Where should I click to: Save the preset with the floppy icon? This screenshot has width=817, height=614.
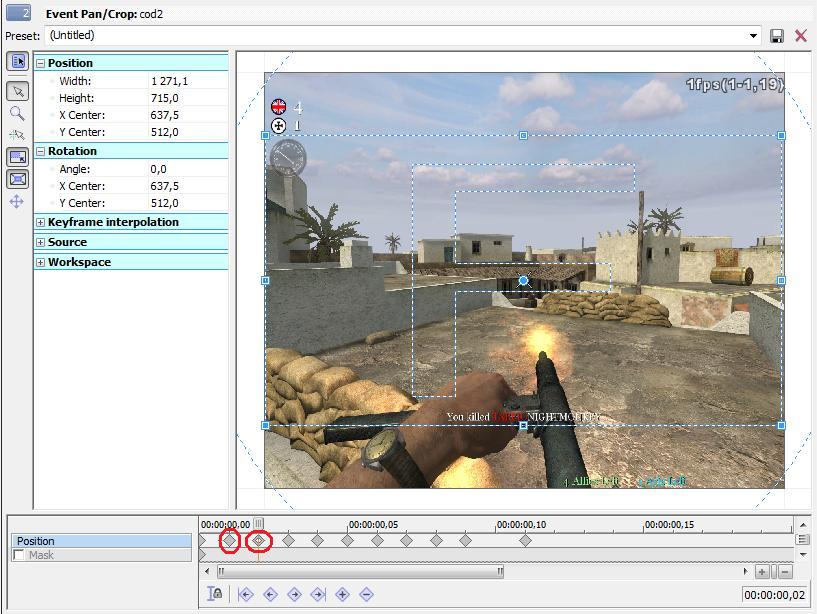click(x=777, y=36)
